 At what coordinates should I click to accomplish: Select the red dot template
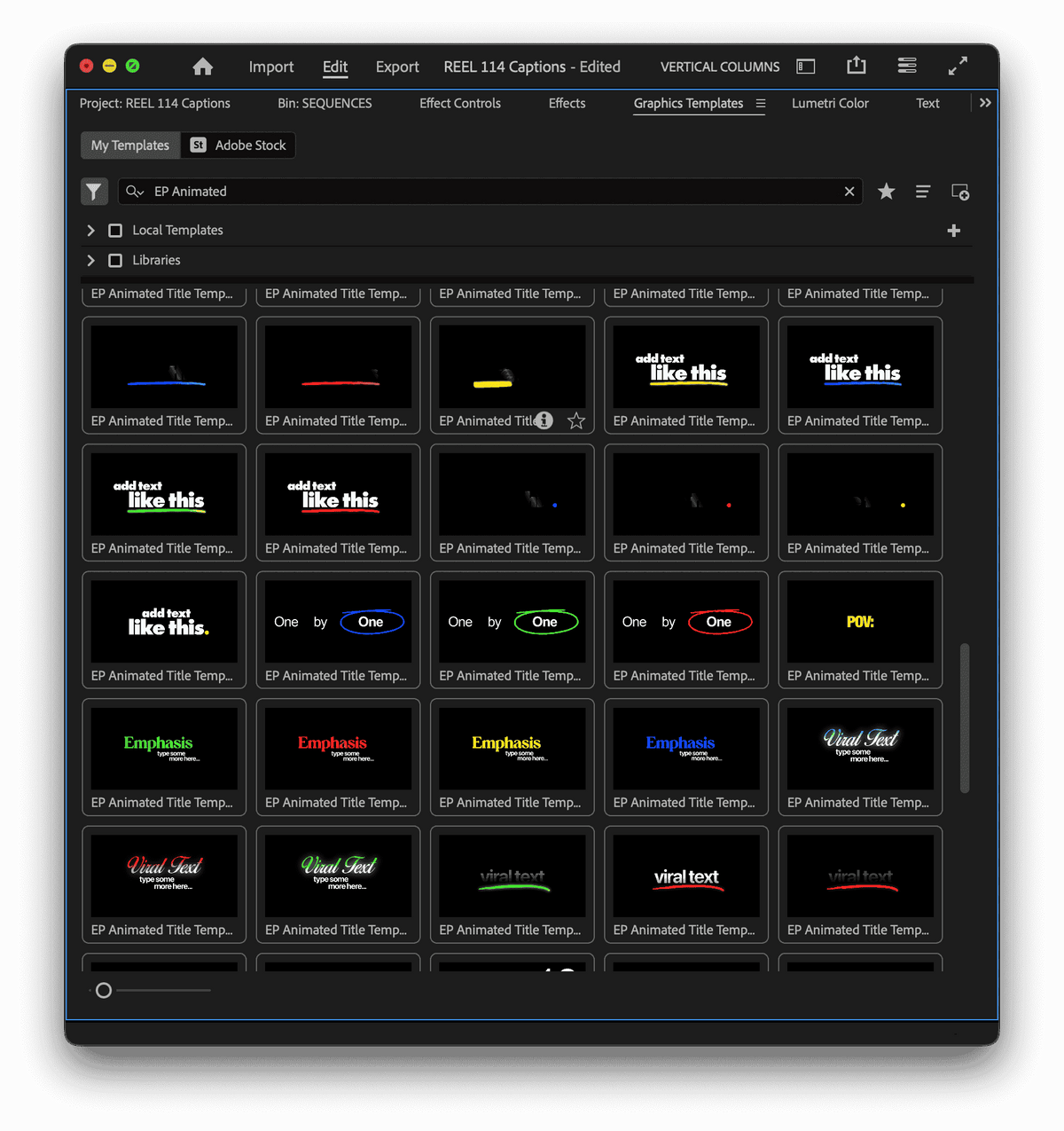[x=686, y=502]
